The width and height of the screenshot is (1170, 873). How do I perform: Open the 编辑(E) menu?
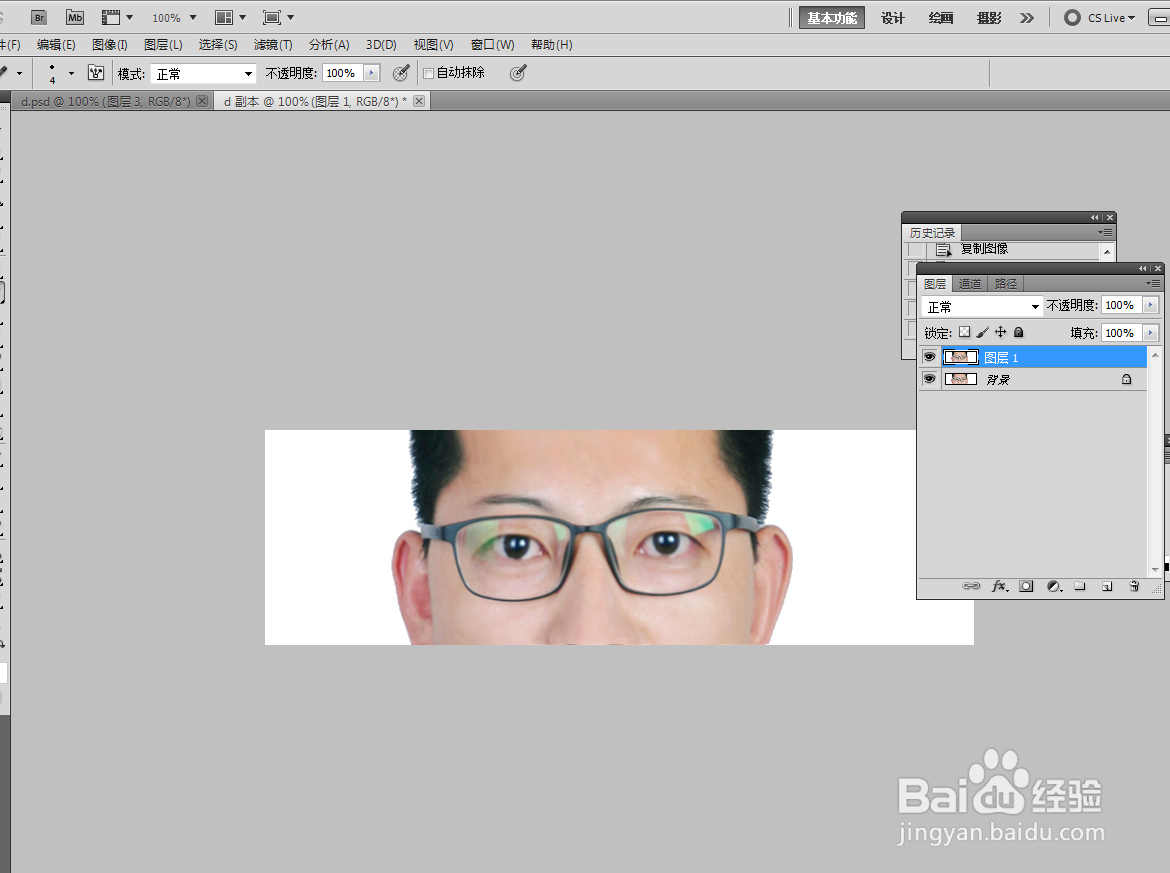56,45
